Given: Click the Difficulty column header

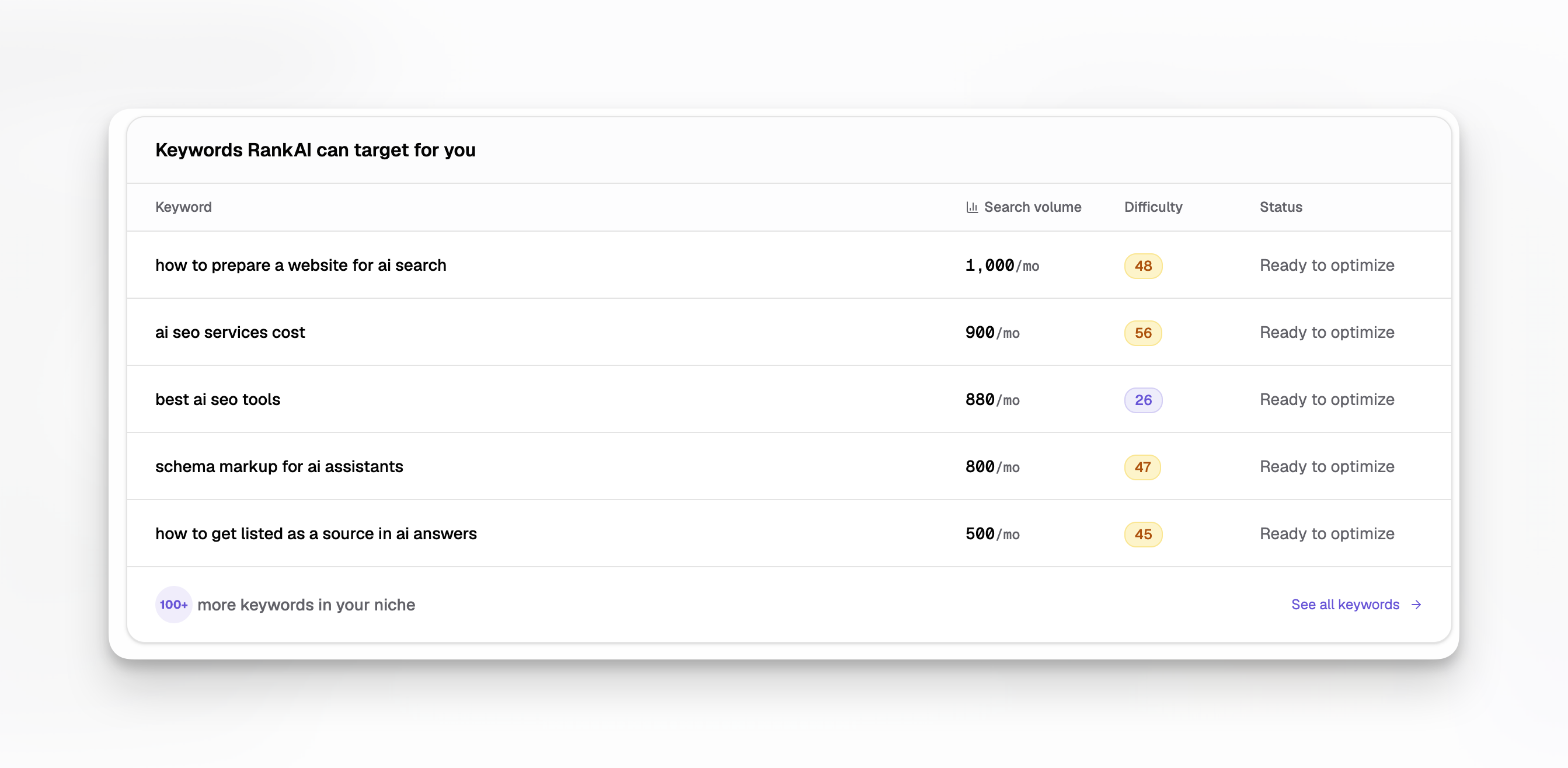Looking at the screenshot, I should click(x=1153, y=207).
